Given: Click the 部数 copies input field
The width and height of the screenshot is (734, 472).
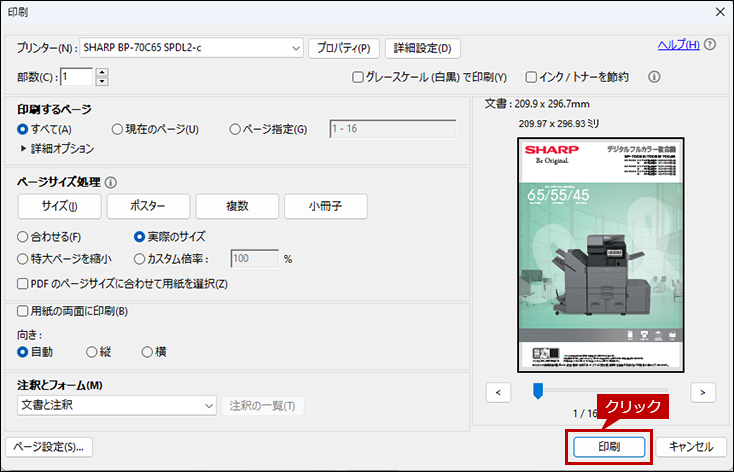Looking at the screenshot, I should point(77,77).
